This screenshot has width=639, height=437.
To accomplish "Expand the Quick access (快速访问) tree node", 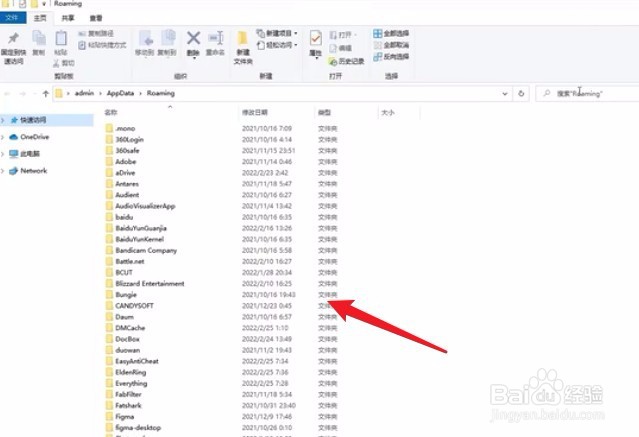I will [x=3, y=120].
